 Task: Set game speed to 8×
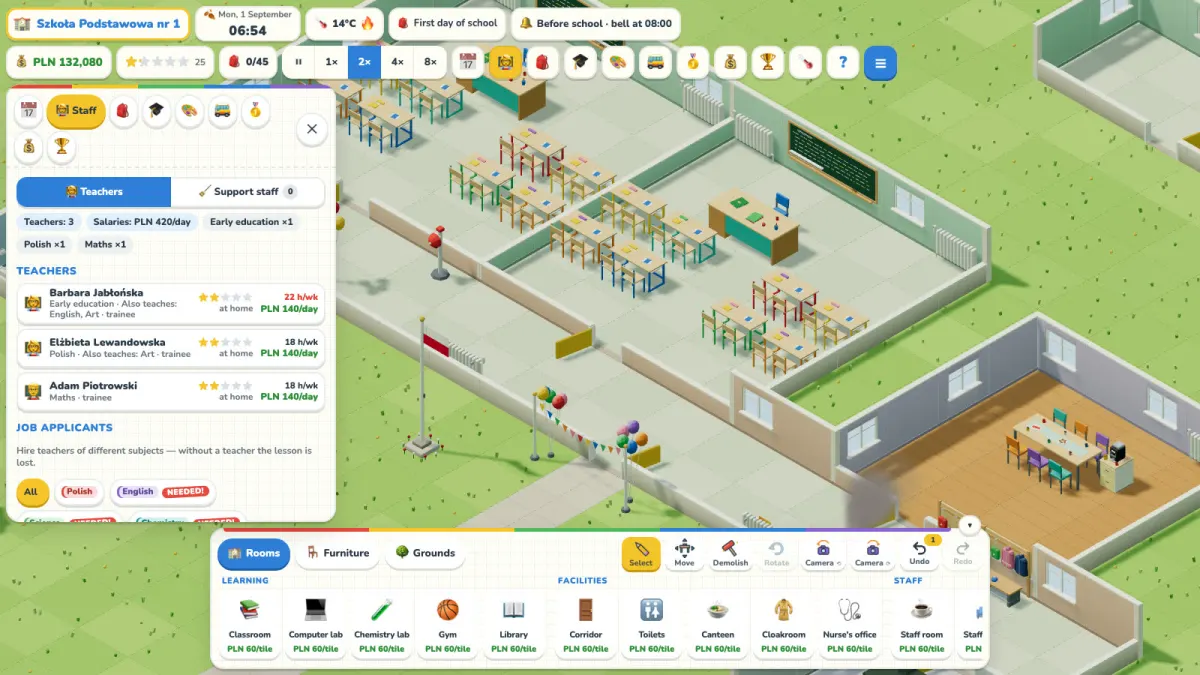[430, 62]
